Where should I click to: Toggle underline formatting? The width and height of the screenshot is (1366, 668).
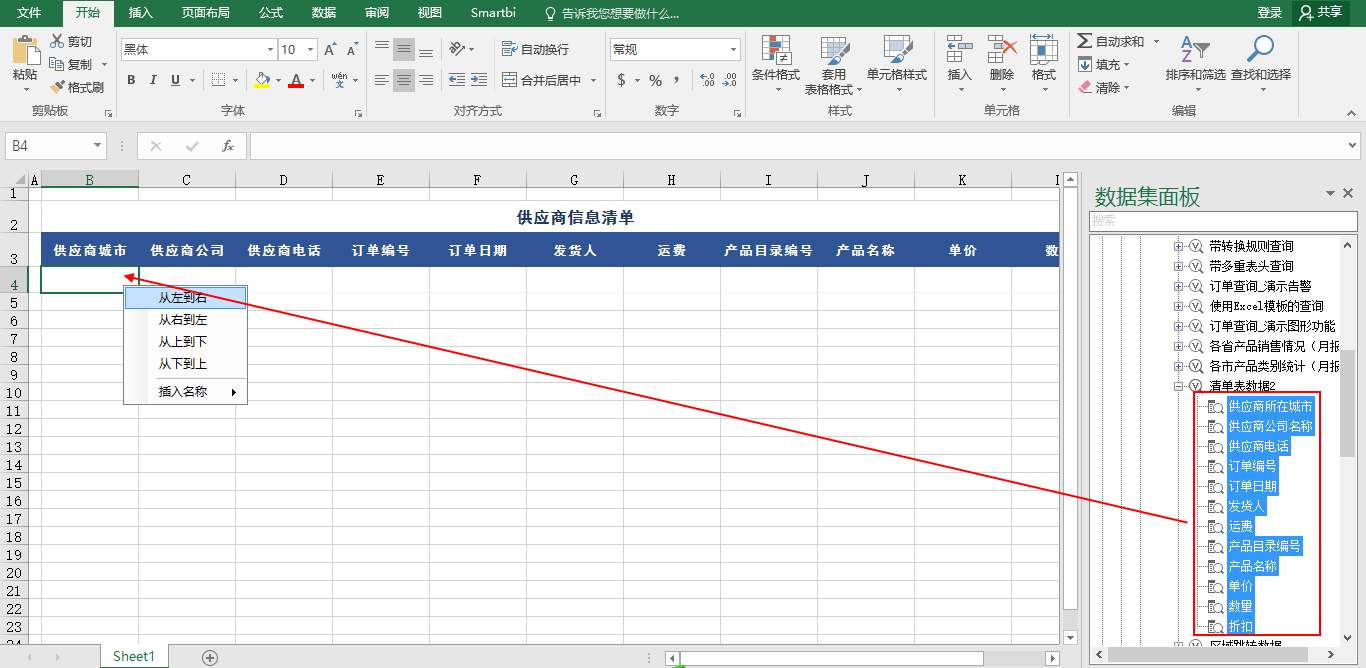coord(176,80)
